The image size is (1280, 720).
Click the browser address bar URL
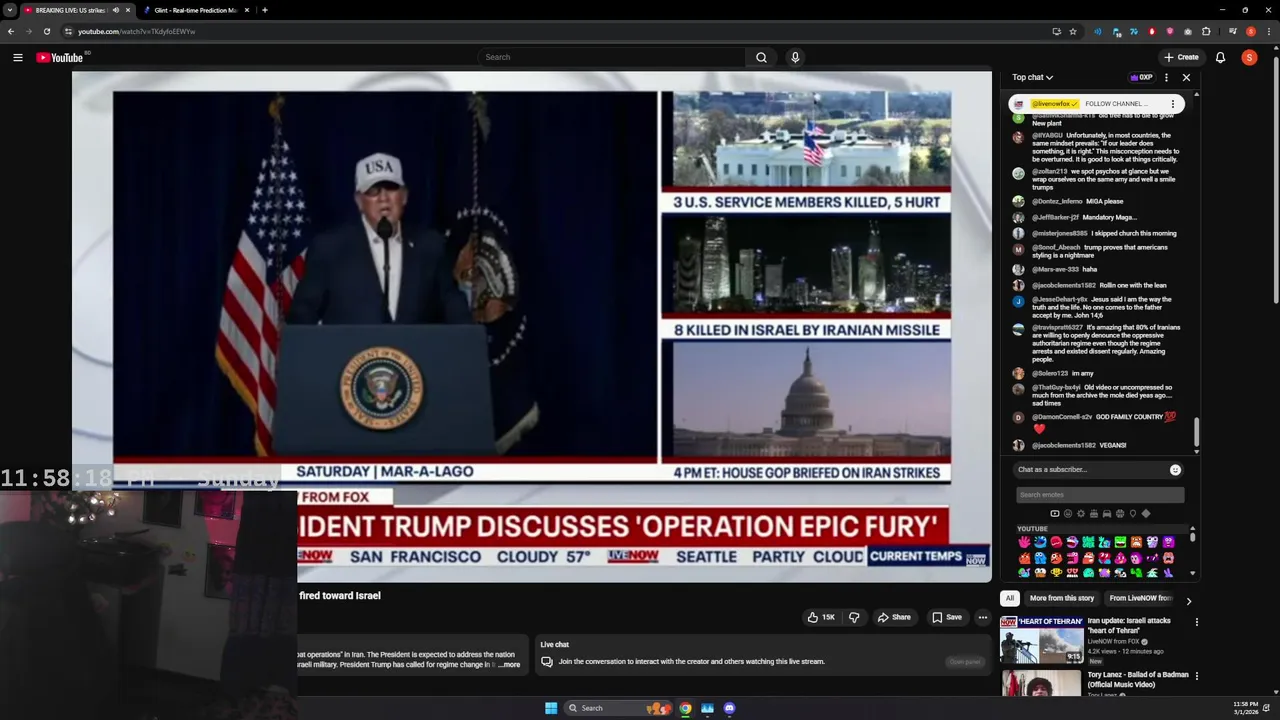tap(137, 31)
